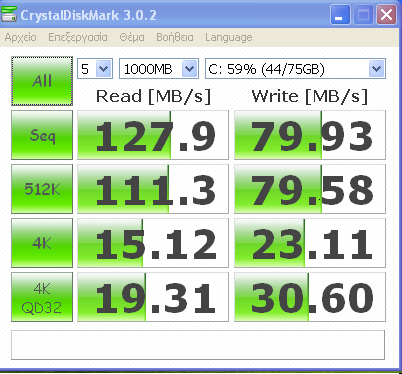Open the Επεξεργασία menu
Viewport: 402px width, 374px height.
click(x=78, y=37)
